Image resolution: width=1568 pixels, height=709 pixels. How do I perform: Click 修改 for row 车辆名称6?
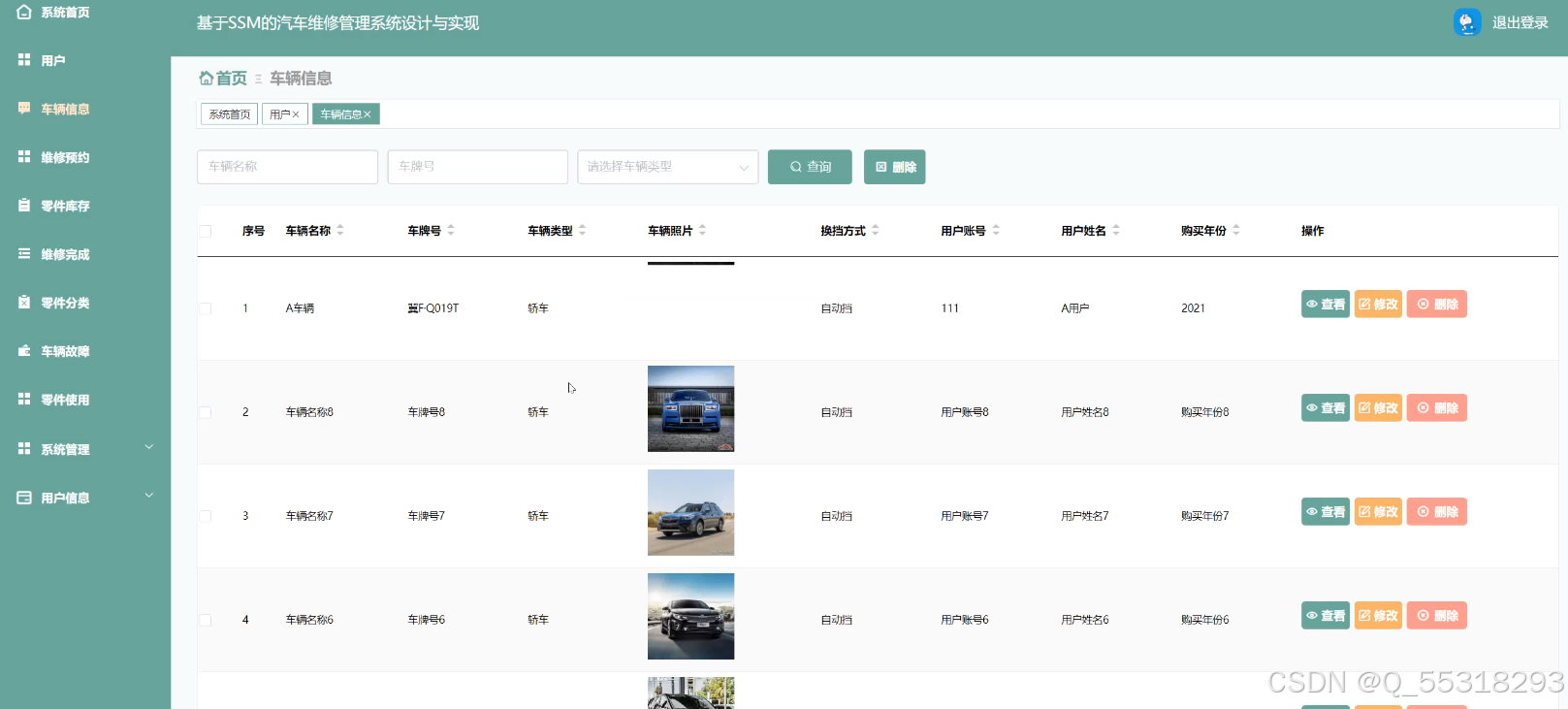[x=1378, y=616]
